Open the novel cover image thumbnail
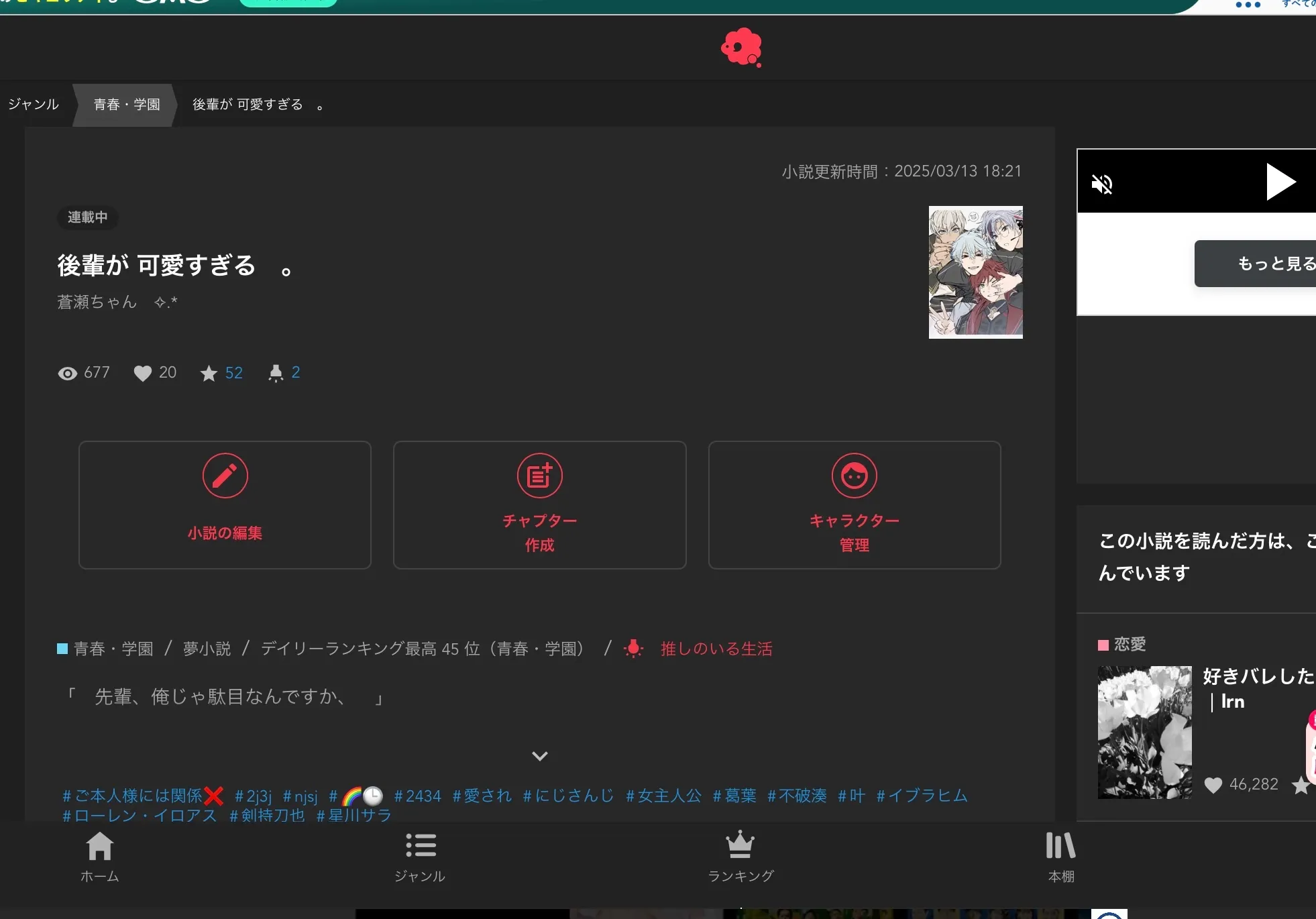 (x=975, y=272)
